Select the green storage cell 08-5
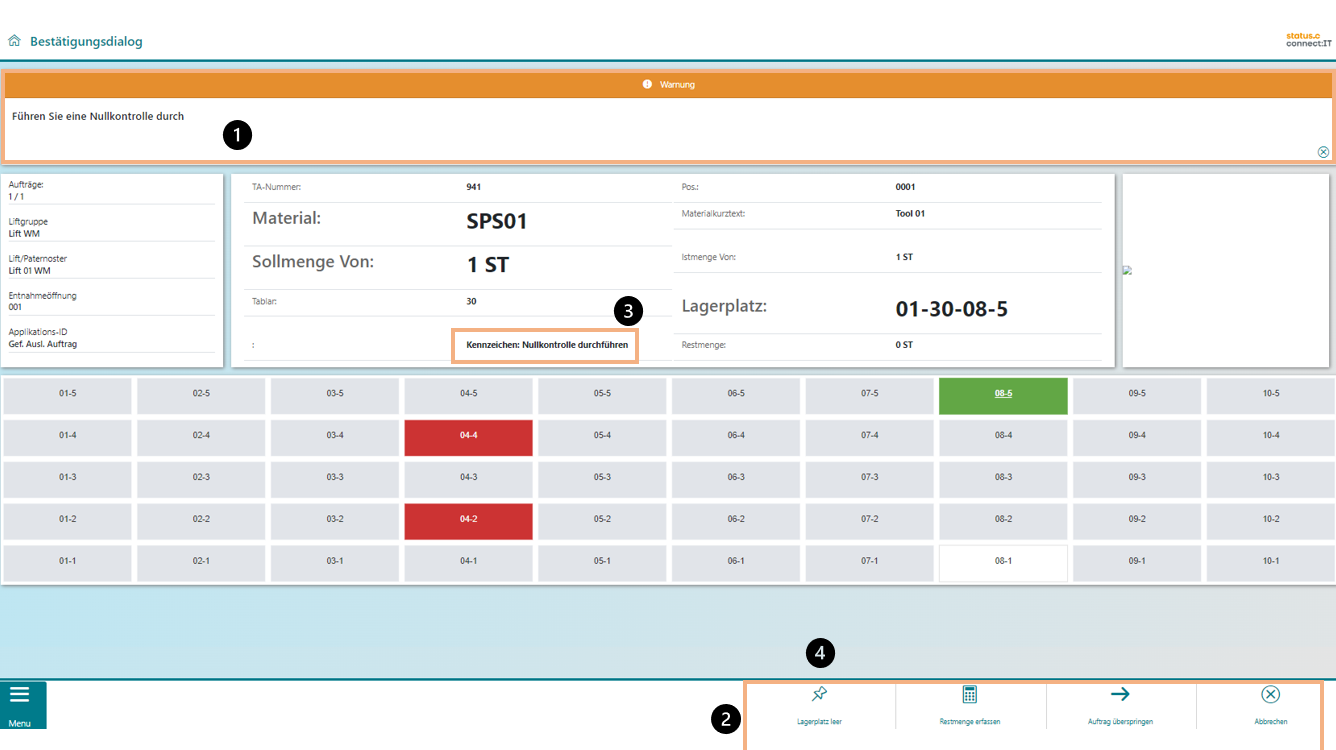This screenshot has width=1336, height=750. tap(1003, 394)
